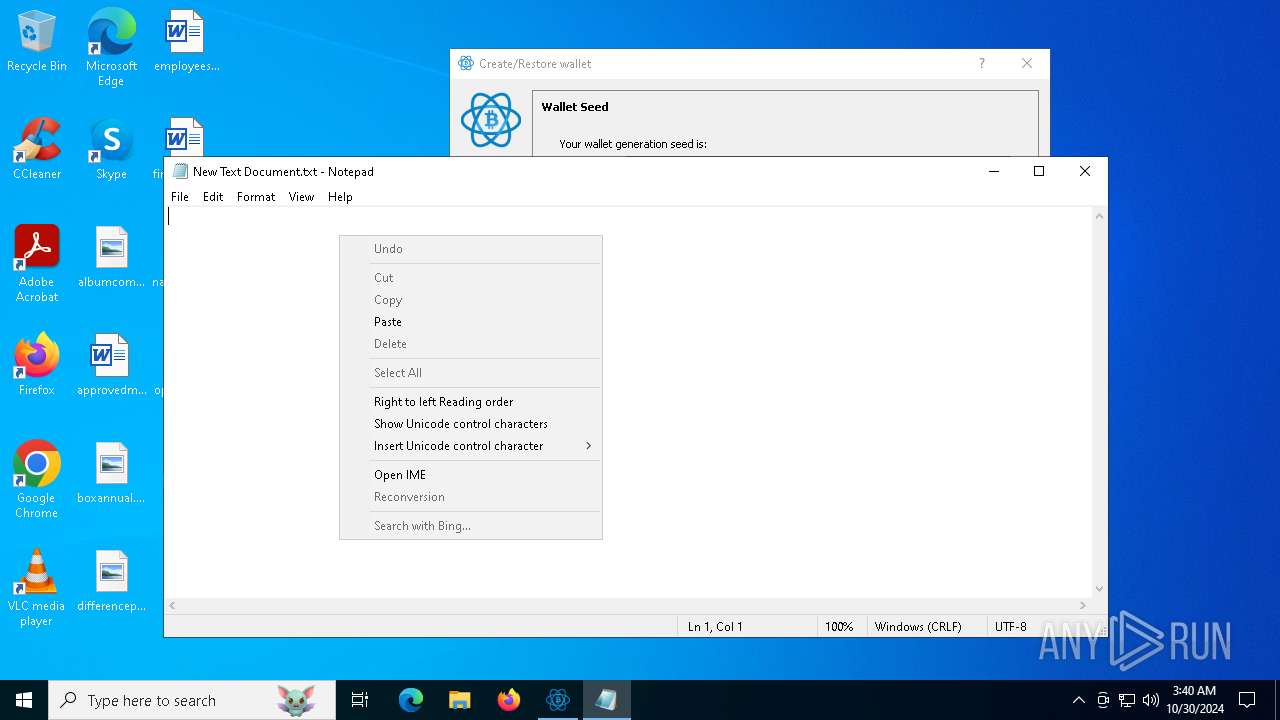Launch the Skype desktop shortcut
1280x720 pixels.
coord(111,149)
